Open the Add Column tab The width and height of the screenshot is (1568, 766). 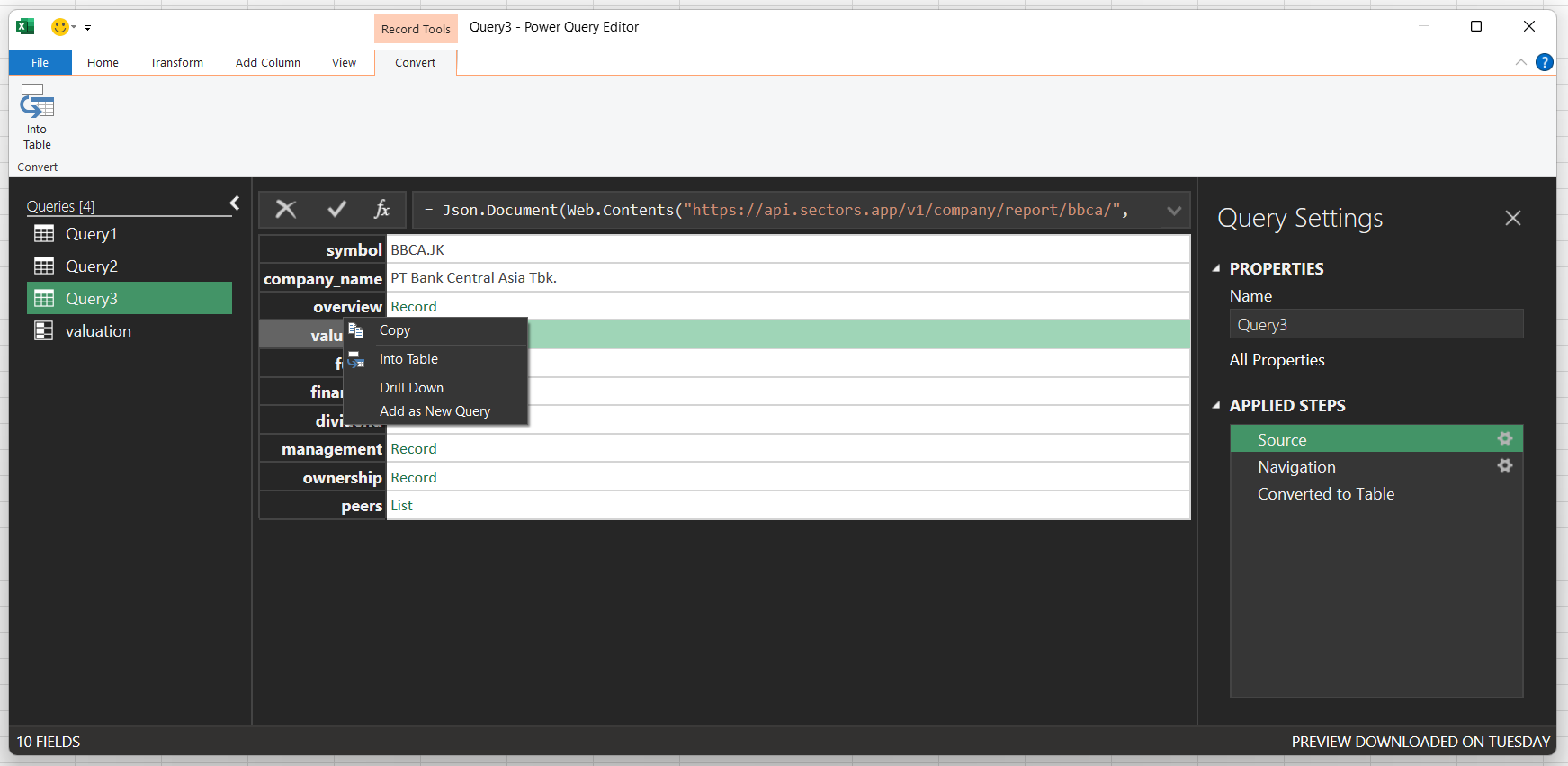pos(268,62)
